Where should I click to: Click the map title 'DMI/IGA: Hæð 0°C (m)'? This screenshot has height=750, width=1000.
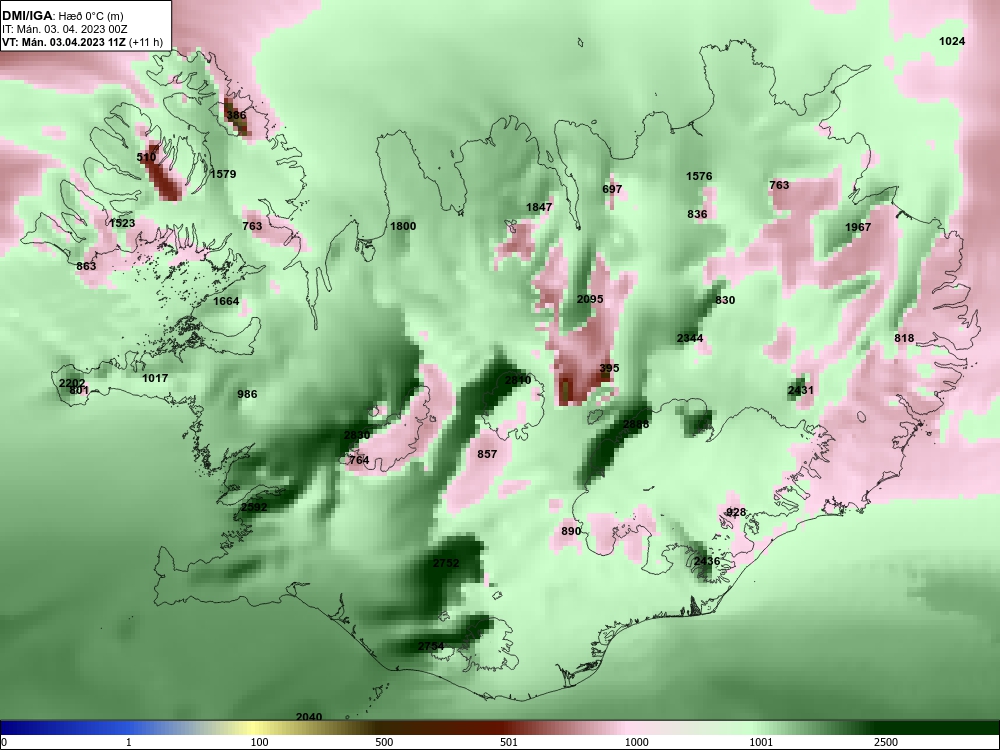[x=62, y=16]
